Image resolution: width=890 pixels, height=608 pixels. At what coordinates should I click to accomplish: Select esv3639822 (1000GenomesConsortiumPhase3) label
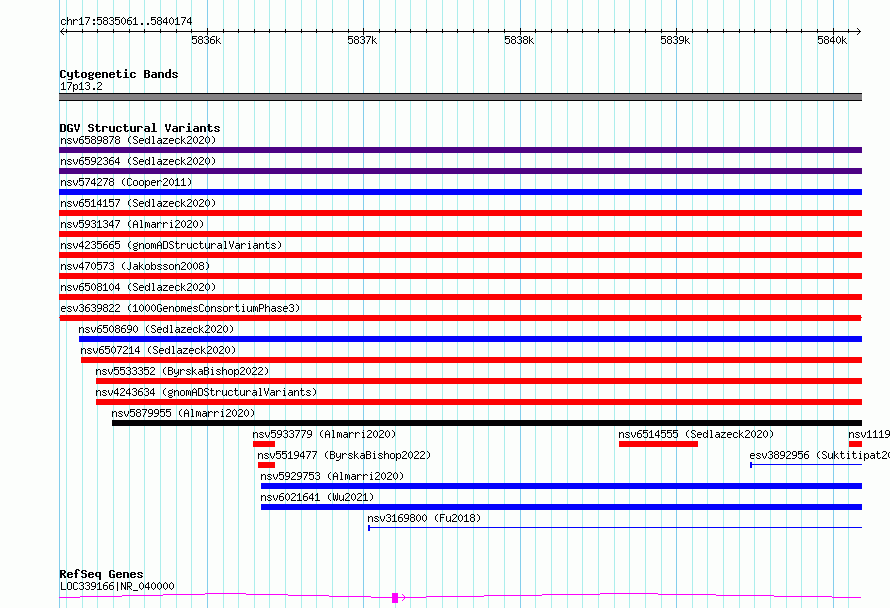click(180, 308)
